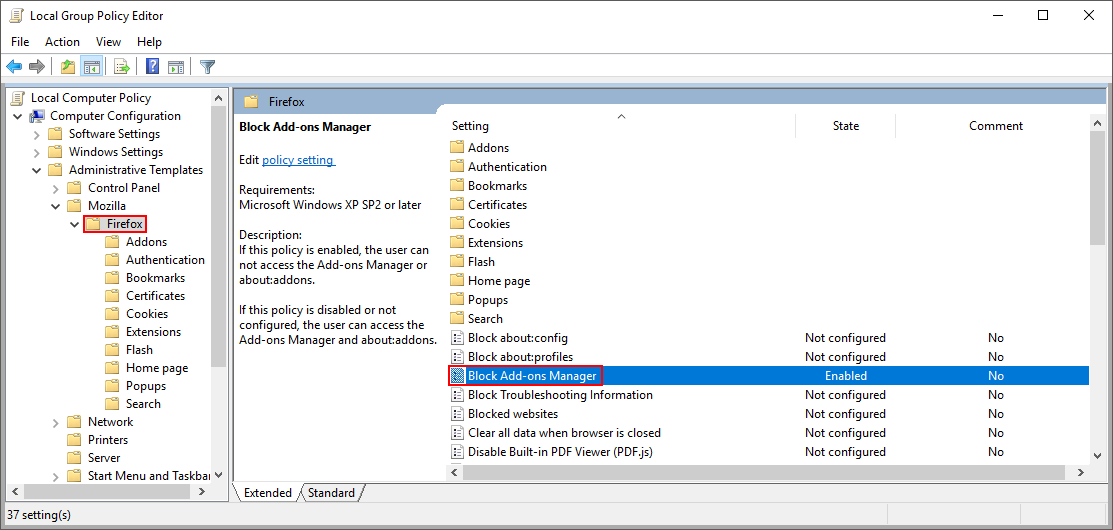Viewport: 1113px width, 530px height.
Task: Collapse the Firefox node in tree
Action: (75, 224)
